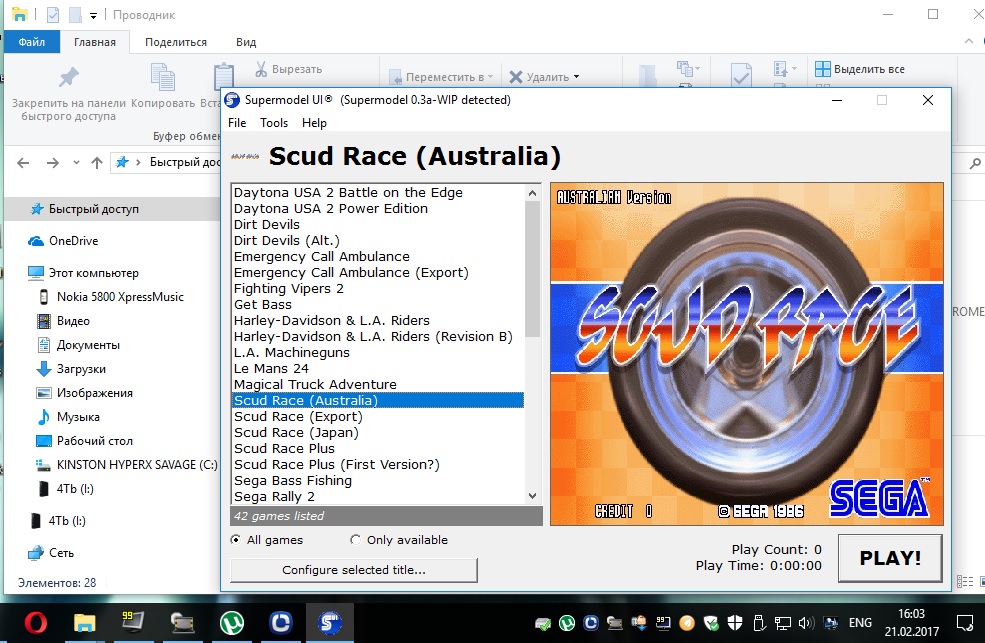Click the Configure selected title... button
Viewport: 985px width, 643px height.
pos(354,570)
